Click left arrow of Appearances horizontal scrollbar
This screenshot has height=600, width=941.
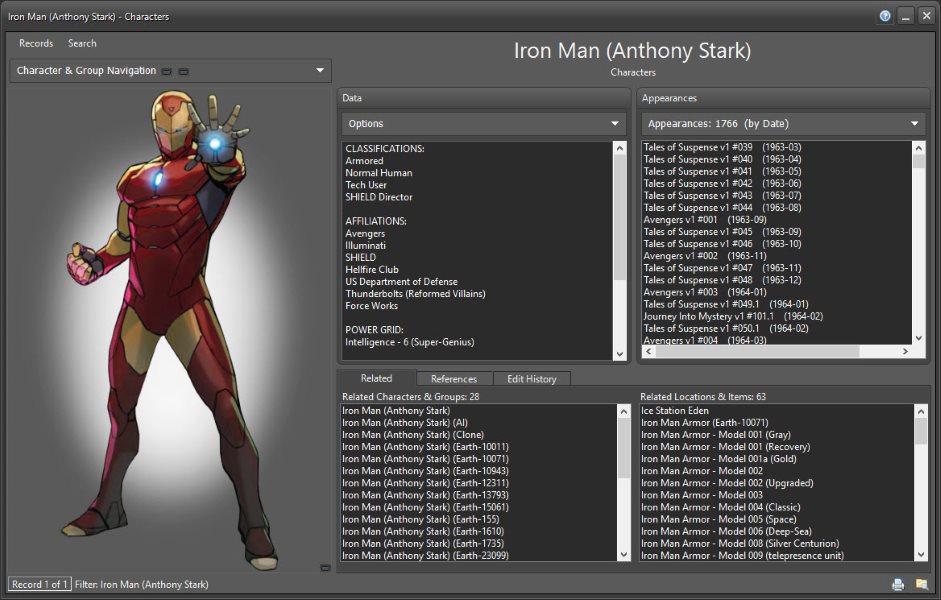[x=648, y=352]
